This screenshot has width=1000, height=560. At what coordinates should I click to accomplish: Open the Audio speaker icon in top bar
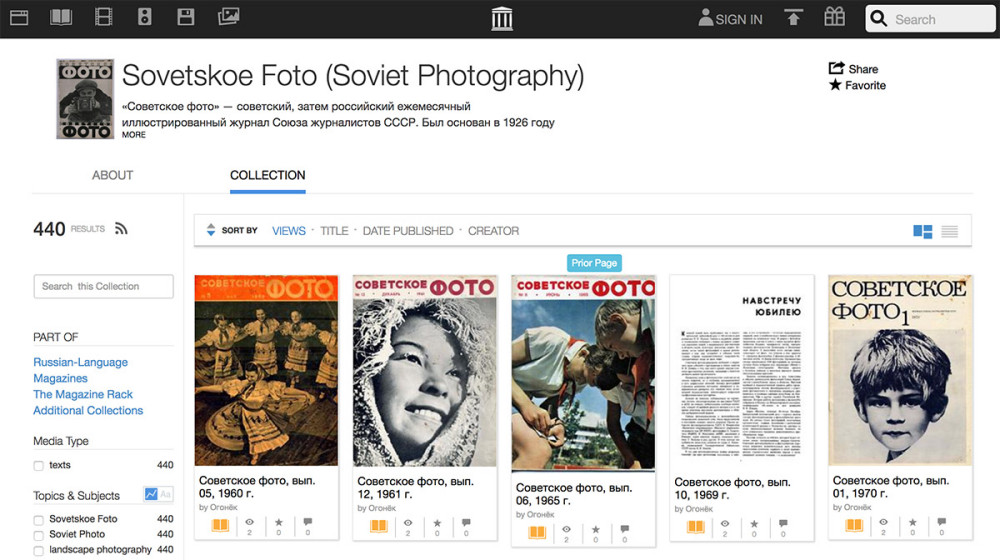click(145, 17)
